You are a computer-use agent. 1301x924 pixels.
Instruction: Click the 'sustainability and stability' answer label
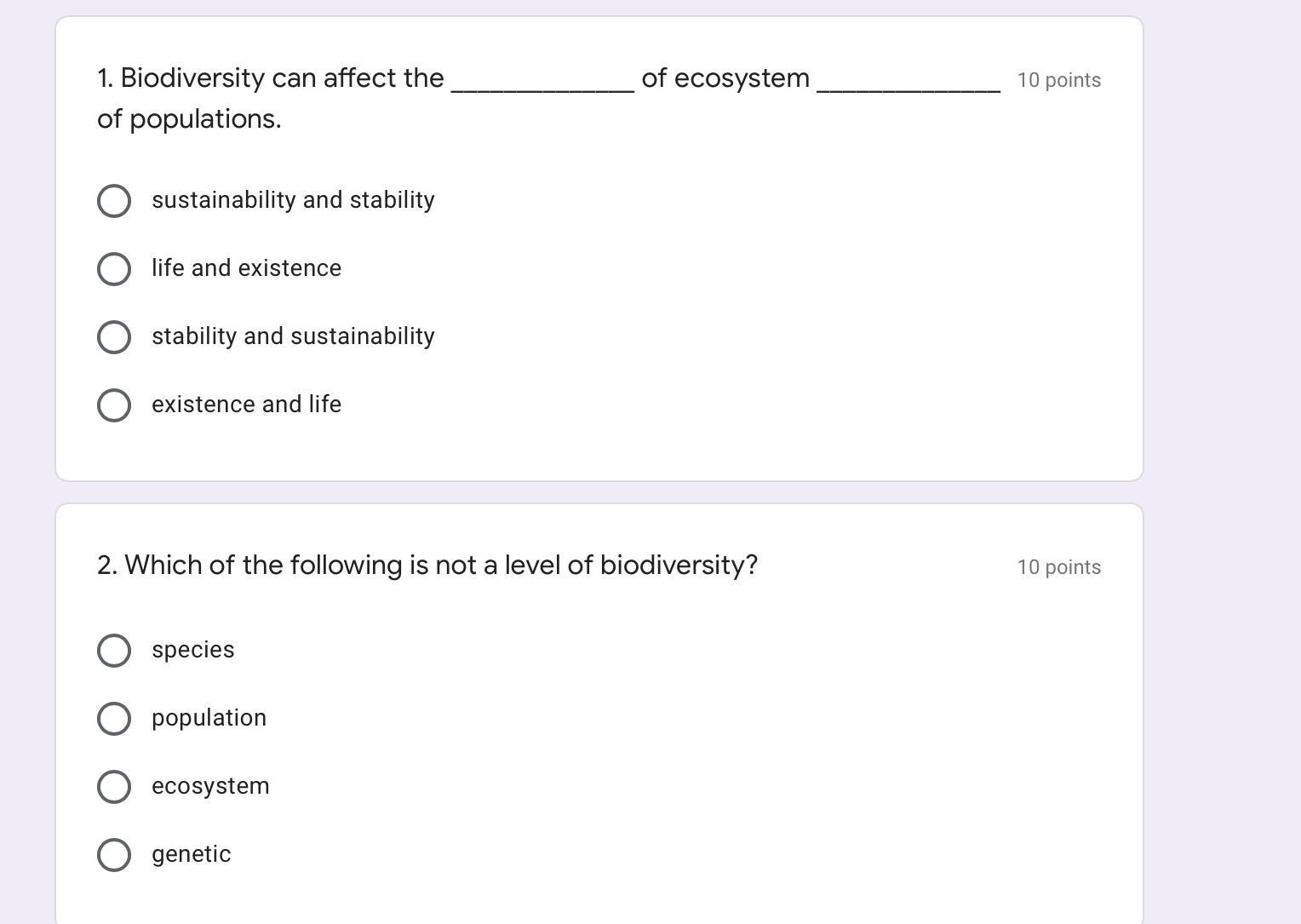pos(293,200)
